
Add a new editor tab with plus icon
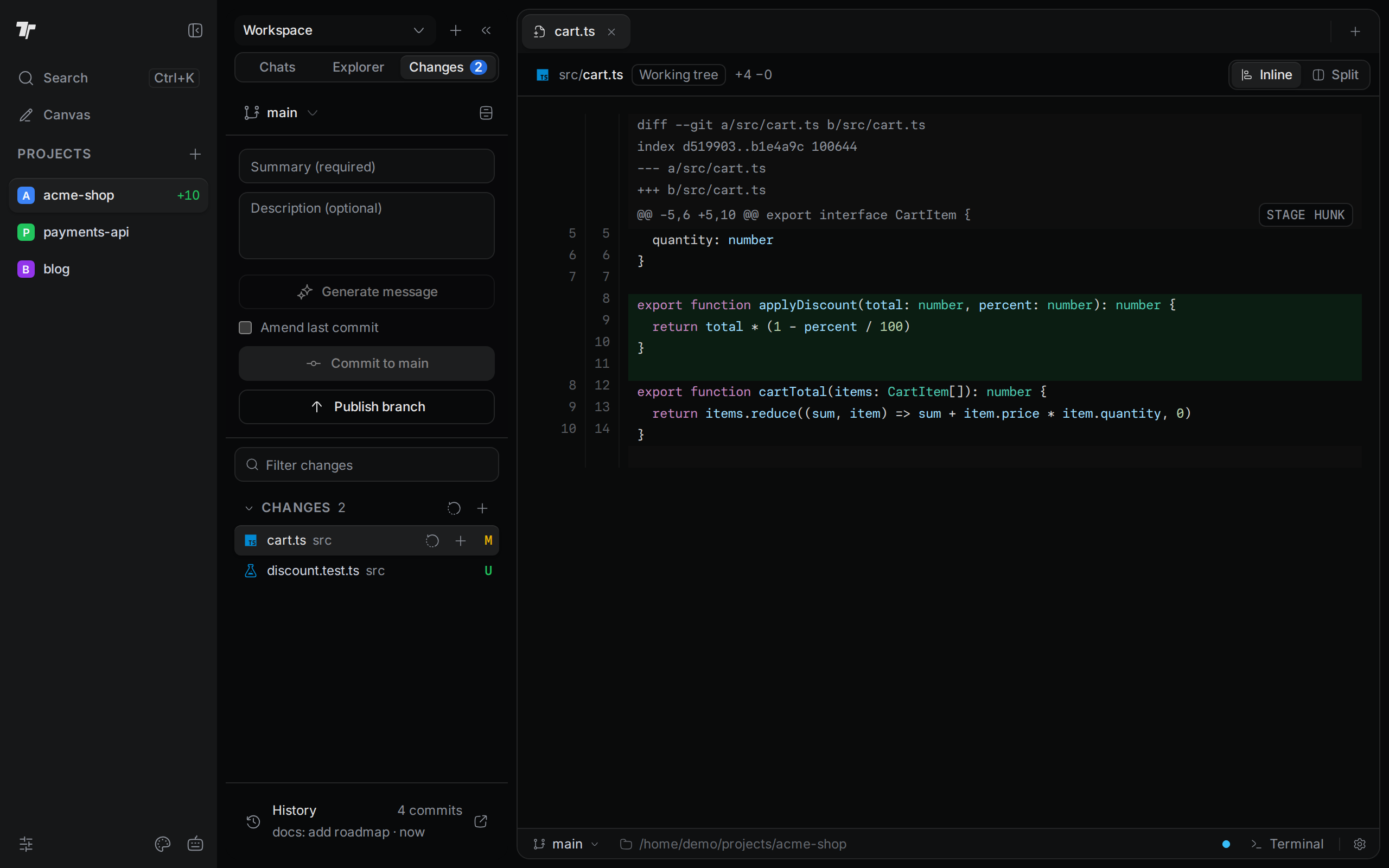coord(1355,31)
